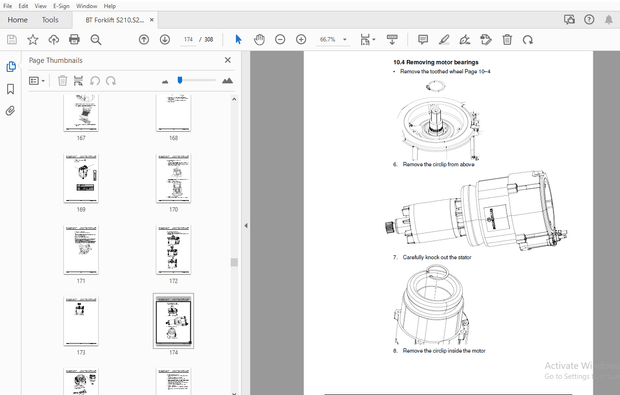Image resolution: width=620 pixels, height=395 pixels.
Task: Select page 171 thumbnail
Action: click(x=81, y=250)
